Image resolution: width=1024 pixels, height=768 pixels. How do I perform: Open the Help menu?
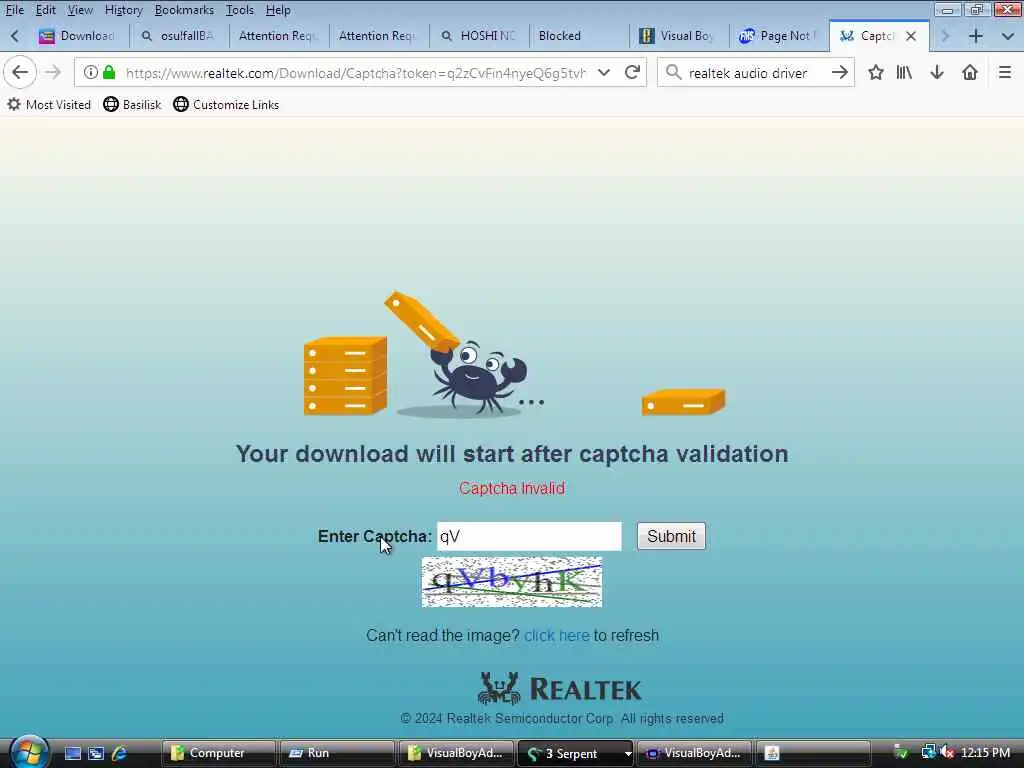tap(278, 10)
